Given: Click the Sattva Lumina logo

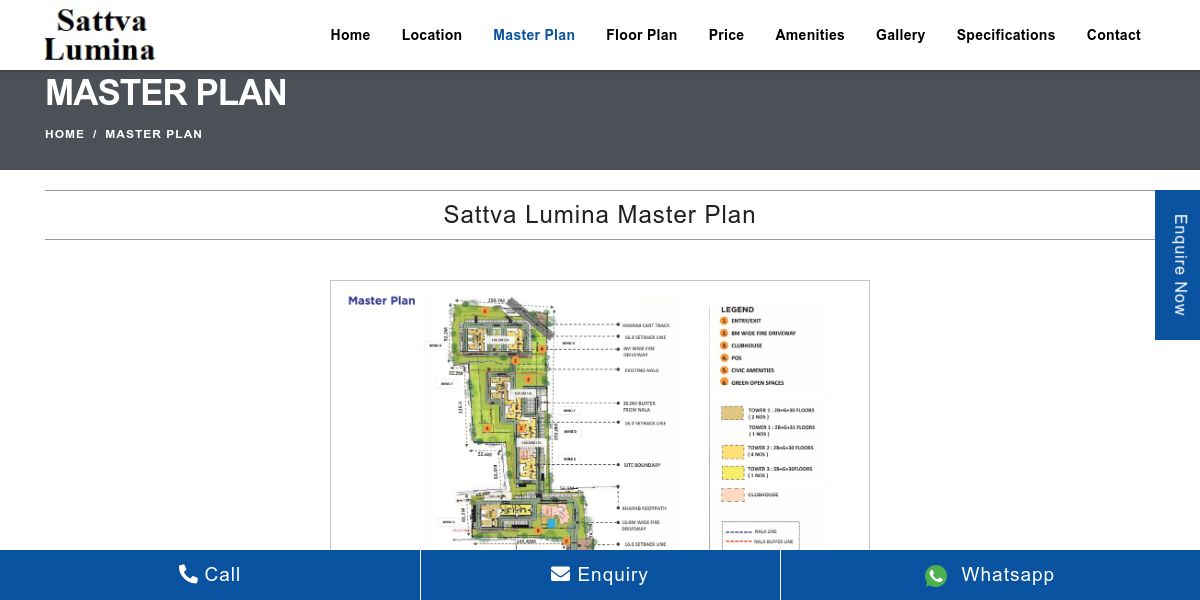Looking at the screenshot, I should click(100, 35).
